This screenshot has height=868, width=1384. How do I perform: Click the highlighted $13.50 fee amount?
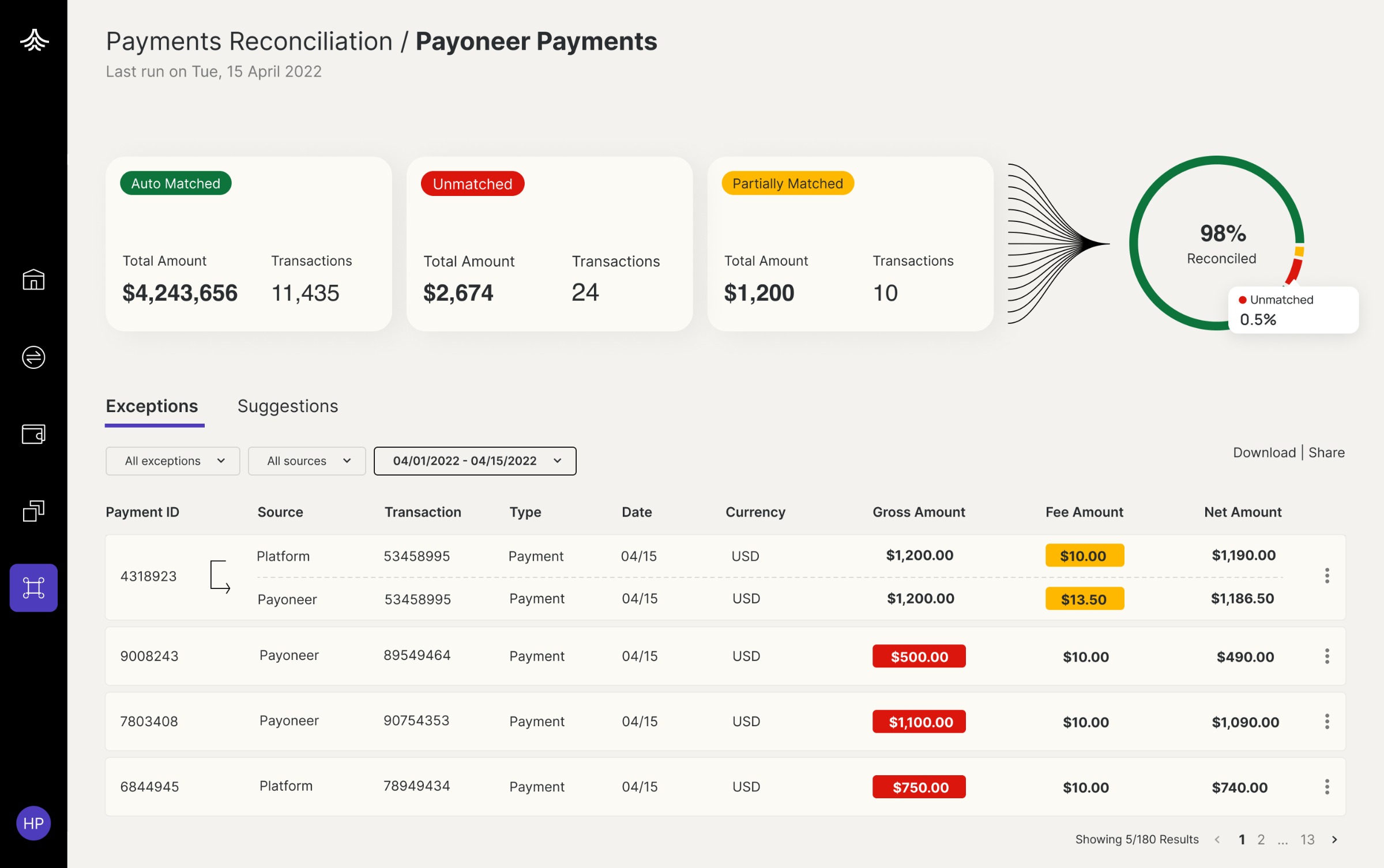pyautogui.click(x=1085, y=599)
